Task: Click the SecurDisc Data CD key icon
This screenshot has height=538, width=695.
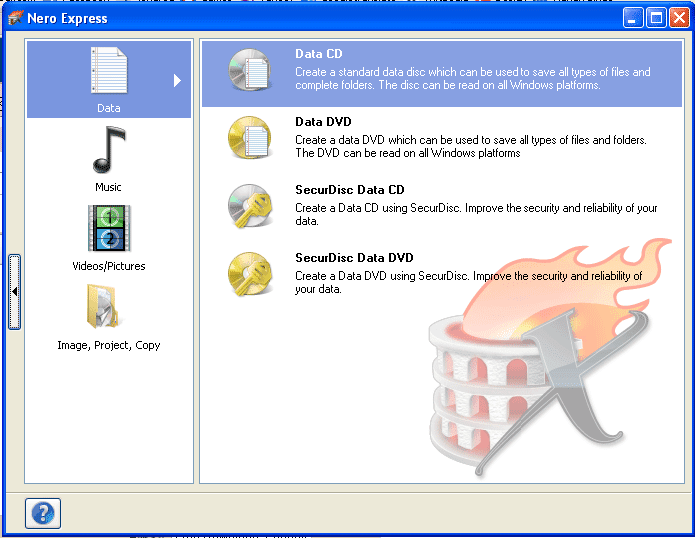Action: (250, 206)
